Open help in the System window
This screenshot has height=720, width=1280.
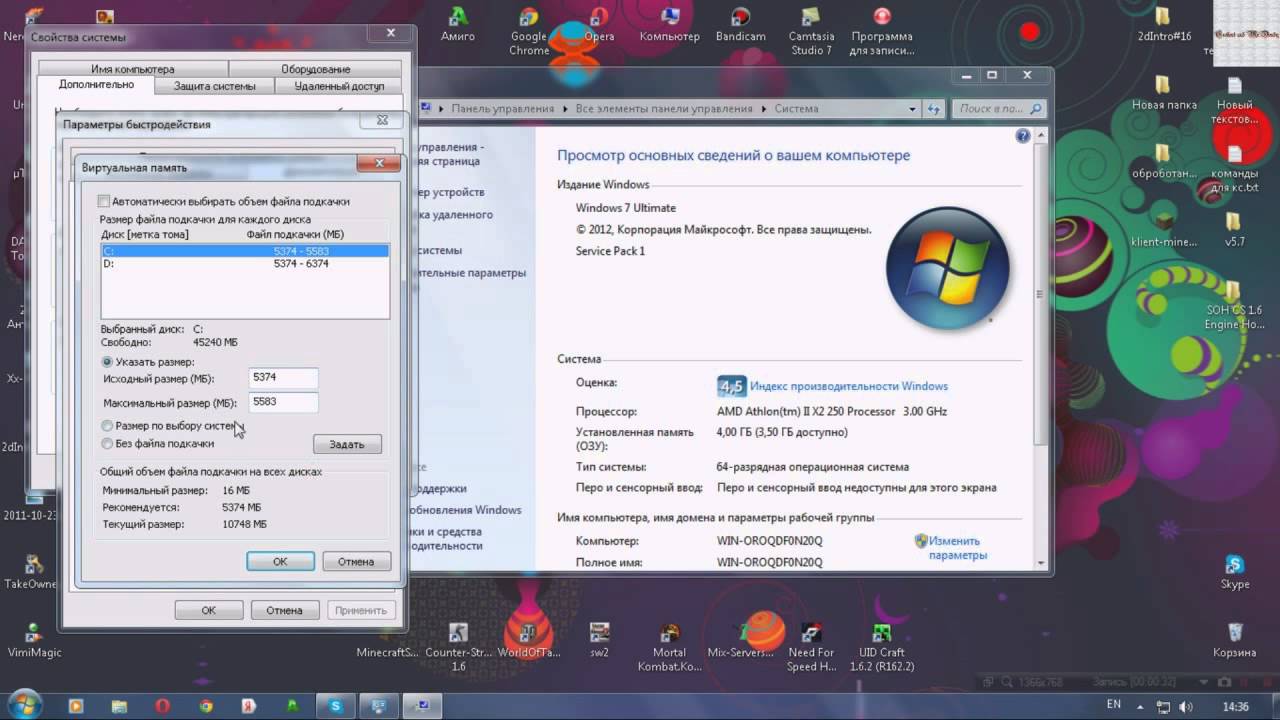[x=1023, y=136]
